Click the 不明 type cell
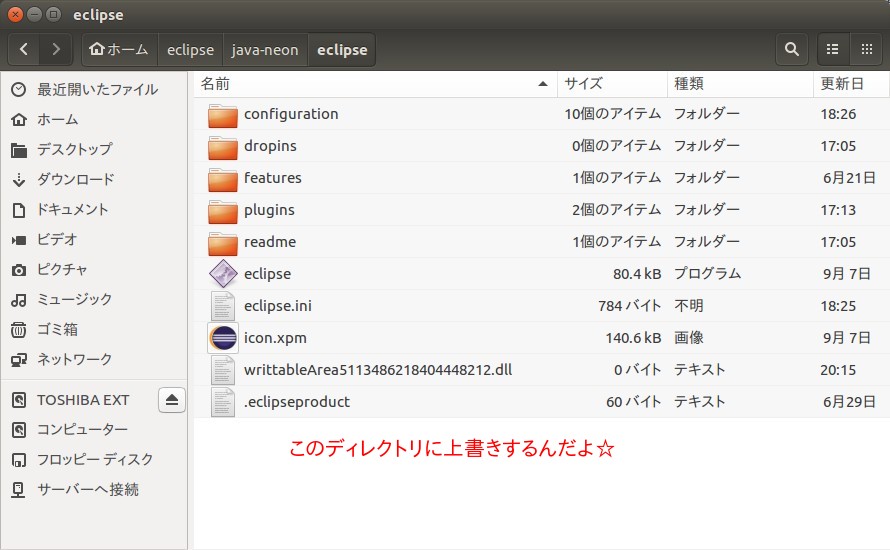Viewport: 890px width, 550px height. [x=689, y=306]
